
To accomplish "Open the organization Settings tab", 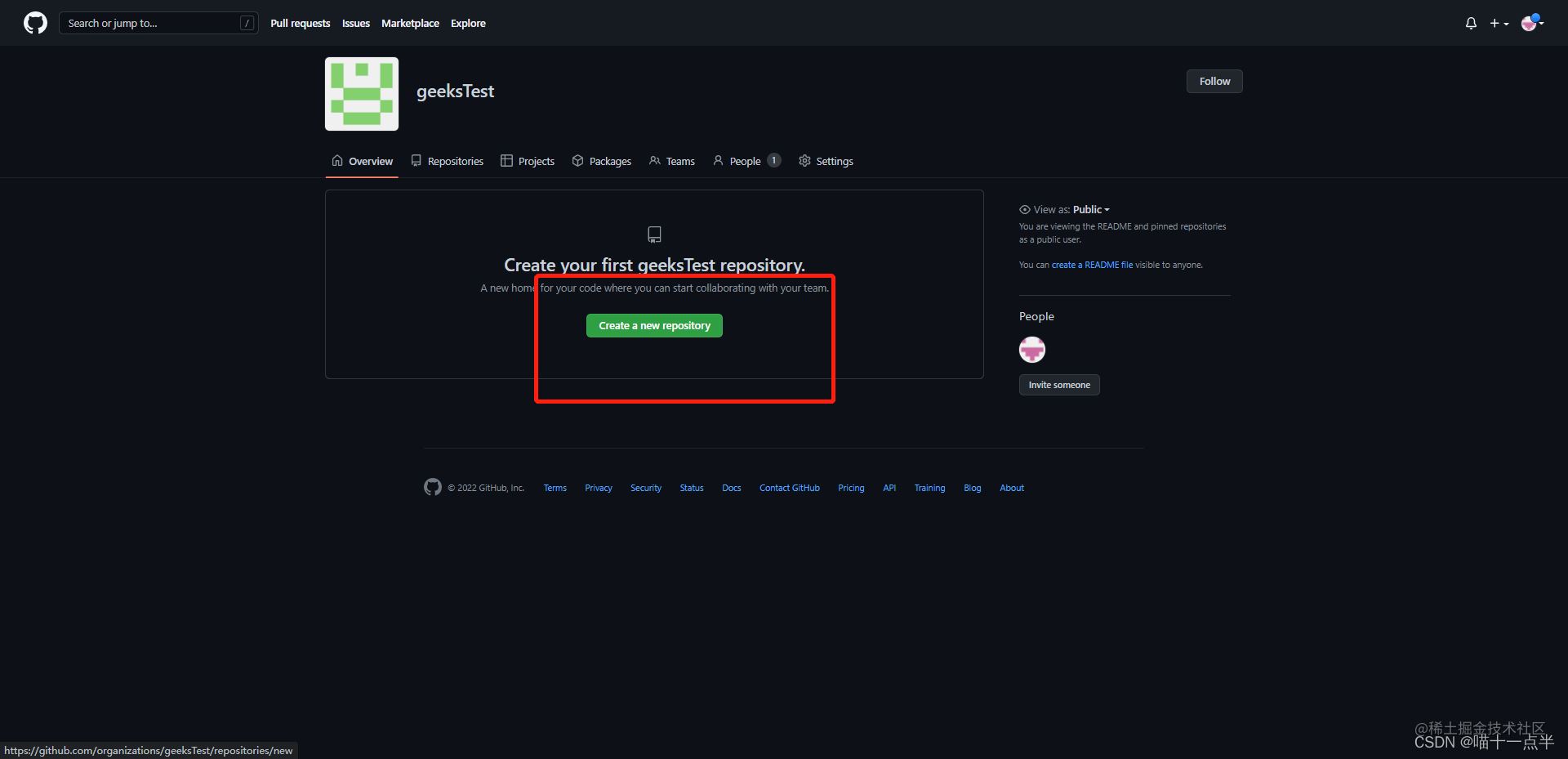I will tap(826, 161).
